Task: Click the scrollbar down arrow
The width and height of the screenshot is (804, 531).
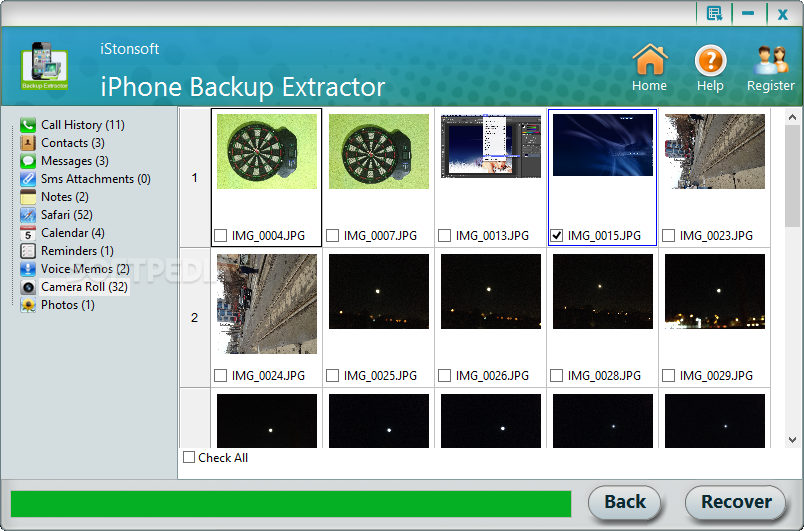Action: click(x=792, y=440)
